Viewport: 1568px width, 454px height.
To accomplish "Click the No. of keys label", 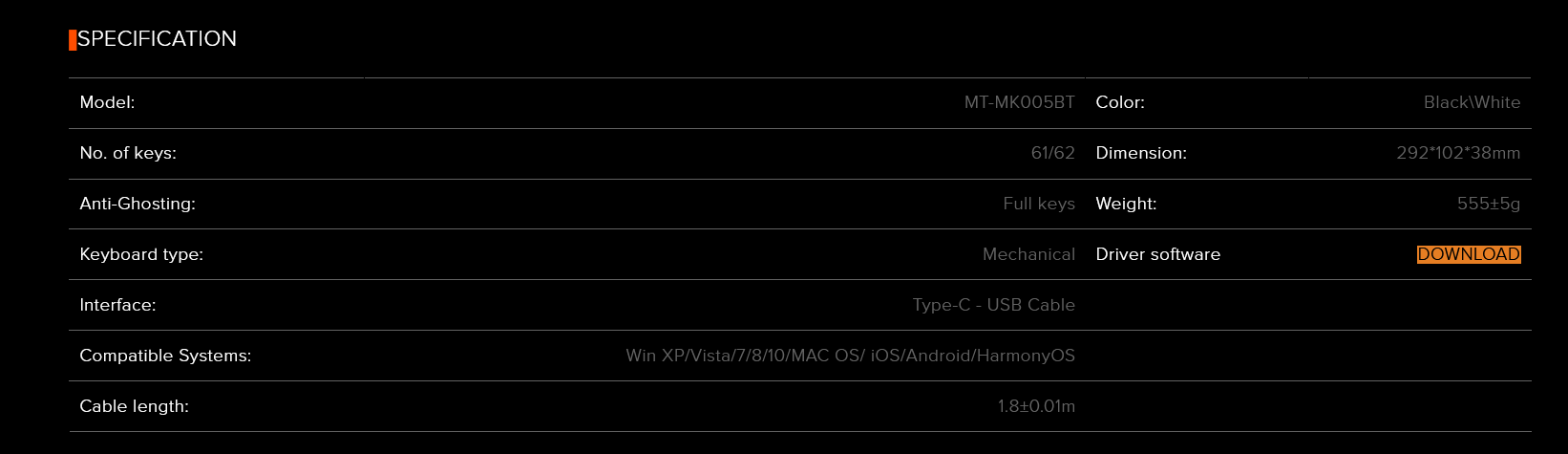I will click(128, 153).
